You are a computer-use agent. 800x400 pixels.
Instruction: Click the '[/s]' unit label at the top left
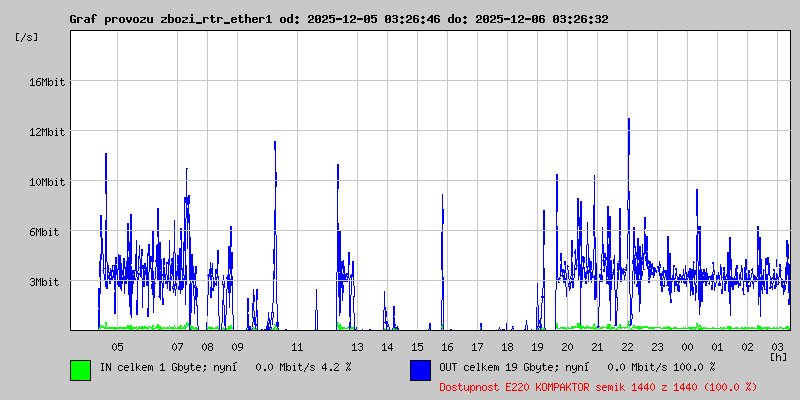[27, 36]
